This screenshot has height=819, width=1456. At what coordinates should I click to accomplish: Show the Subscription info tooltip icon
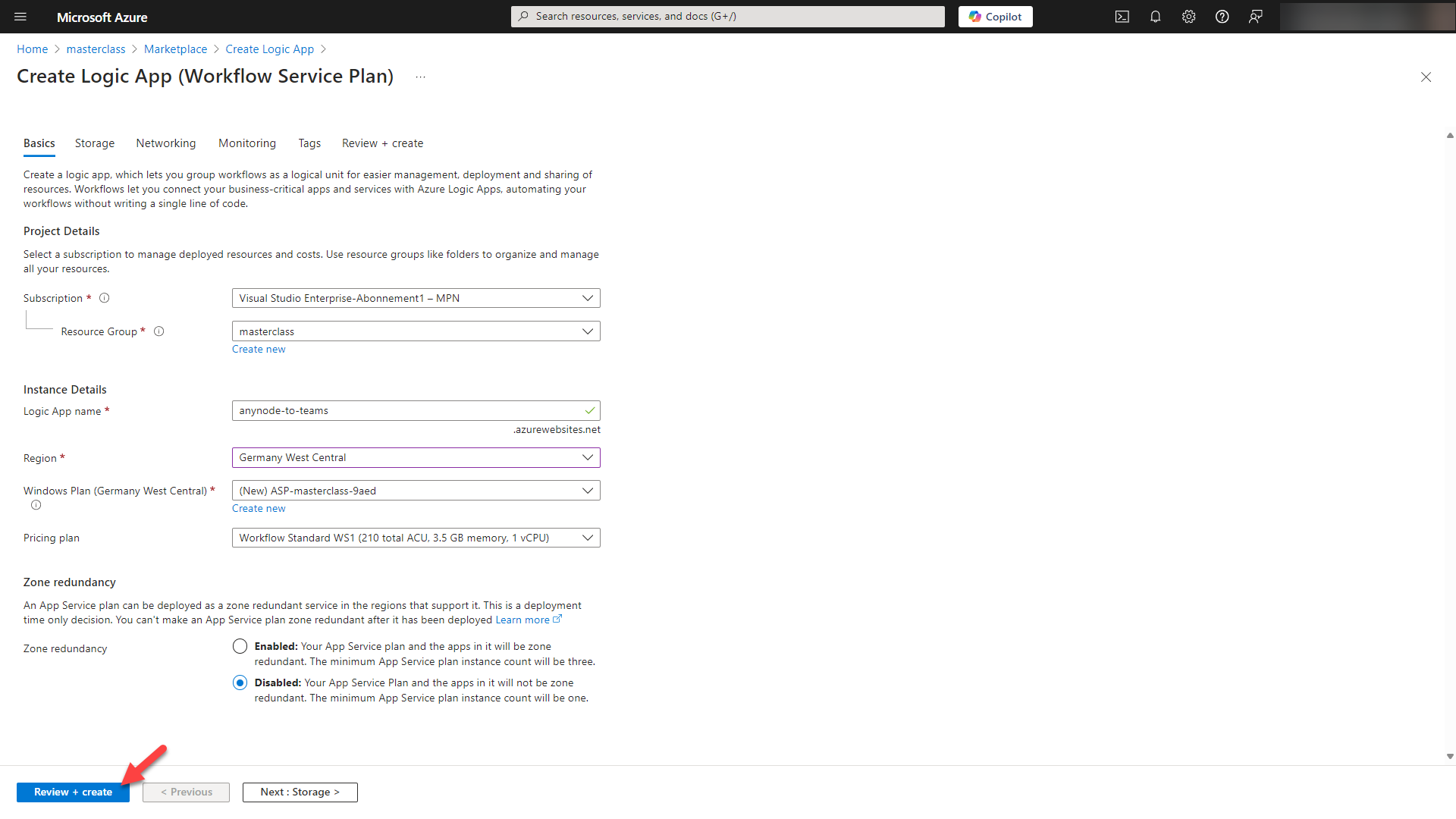[x=104, y=297]
